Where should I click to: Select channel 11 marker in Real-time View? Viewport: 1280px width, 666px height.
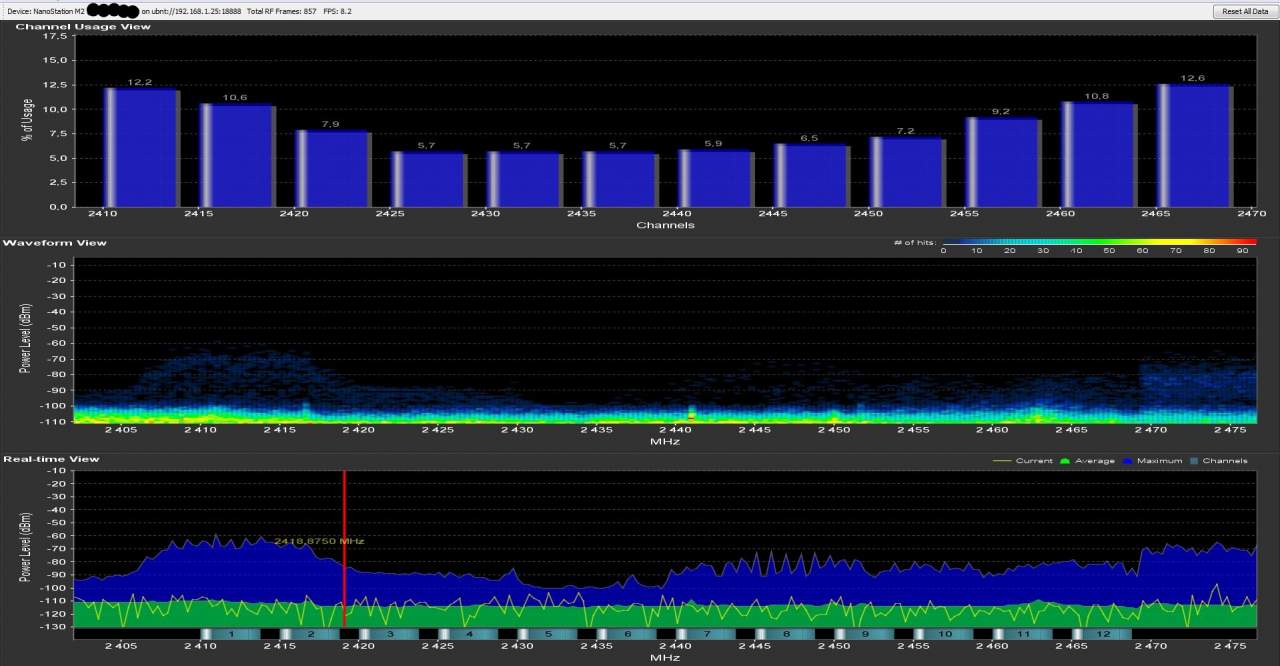tap(1022, 634)
